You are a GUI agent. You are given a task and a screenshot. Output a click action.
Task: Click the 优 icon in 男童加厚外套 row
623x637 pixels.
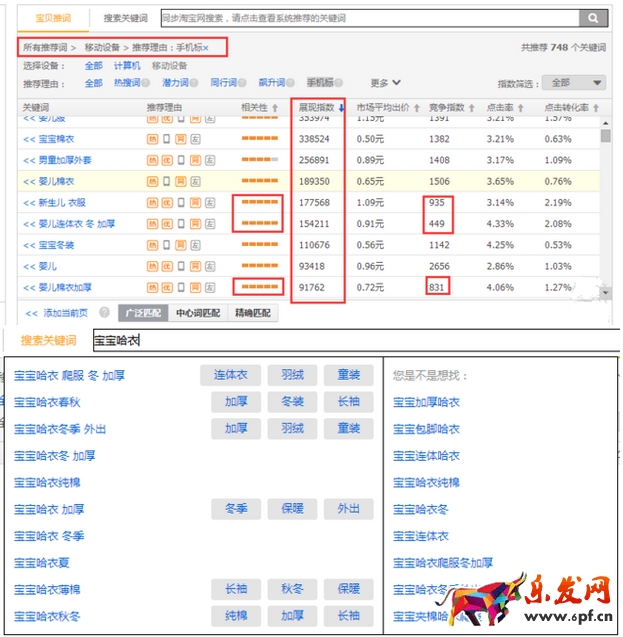coord(167,160)
